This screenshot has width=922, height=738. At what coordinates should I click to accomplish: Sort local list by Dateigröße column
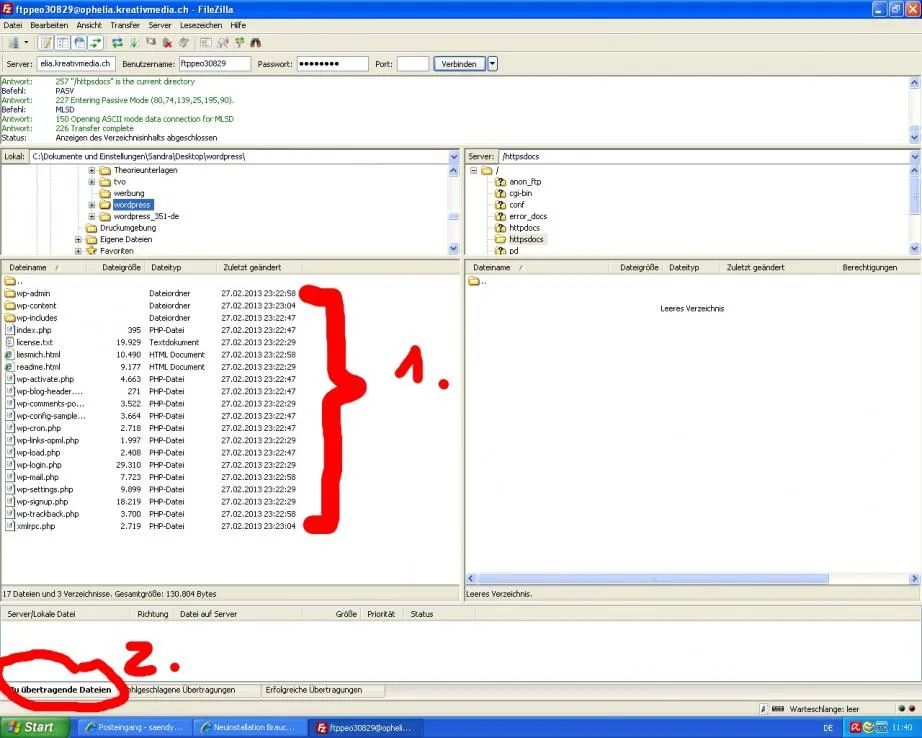pyautogui.click(x=121, y=268)
